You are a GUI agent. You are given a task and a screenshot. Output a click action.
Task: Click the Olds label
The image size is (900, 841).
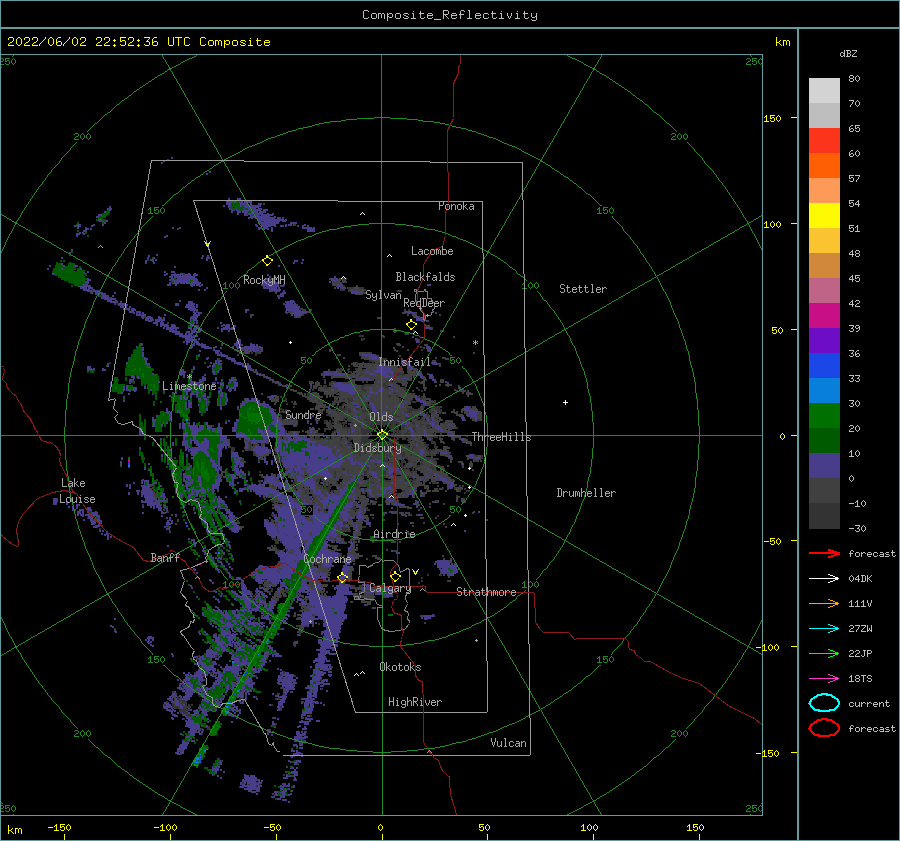point(381,417)
